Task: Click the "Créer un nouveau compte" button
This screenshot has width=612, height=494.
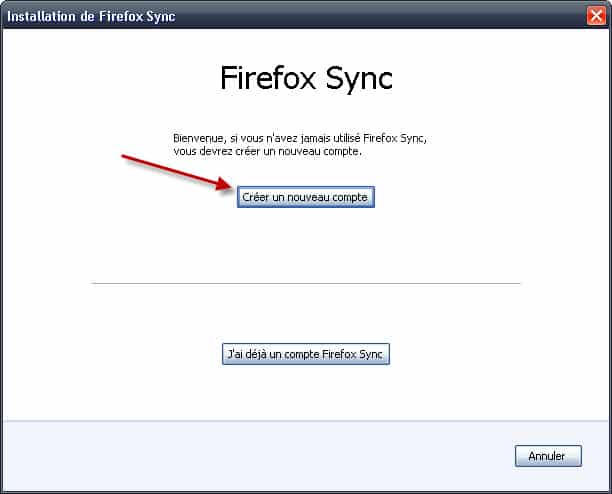Action: 306,197
